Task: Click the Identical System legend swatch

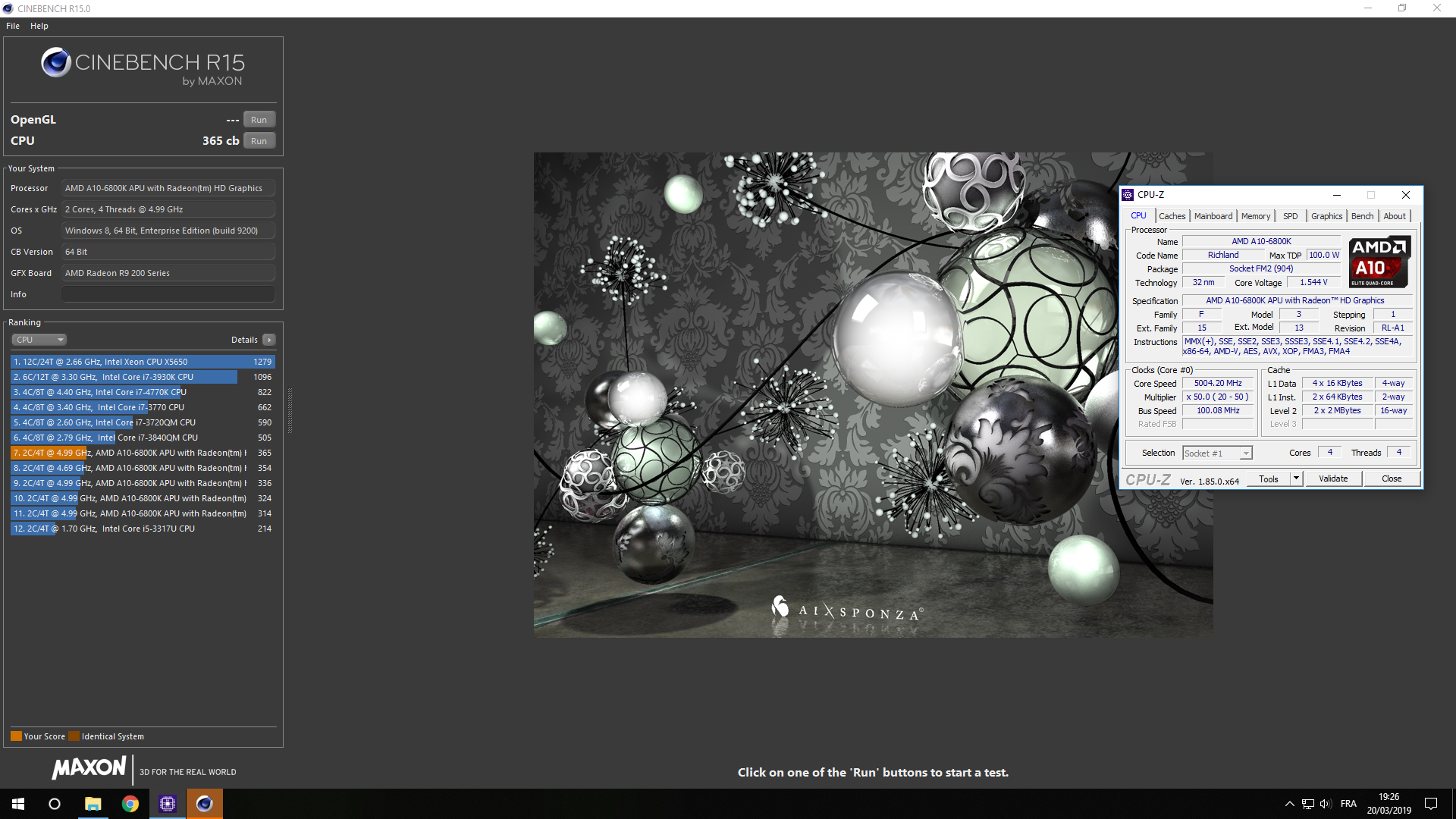Action: [x=74, y=736]
